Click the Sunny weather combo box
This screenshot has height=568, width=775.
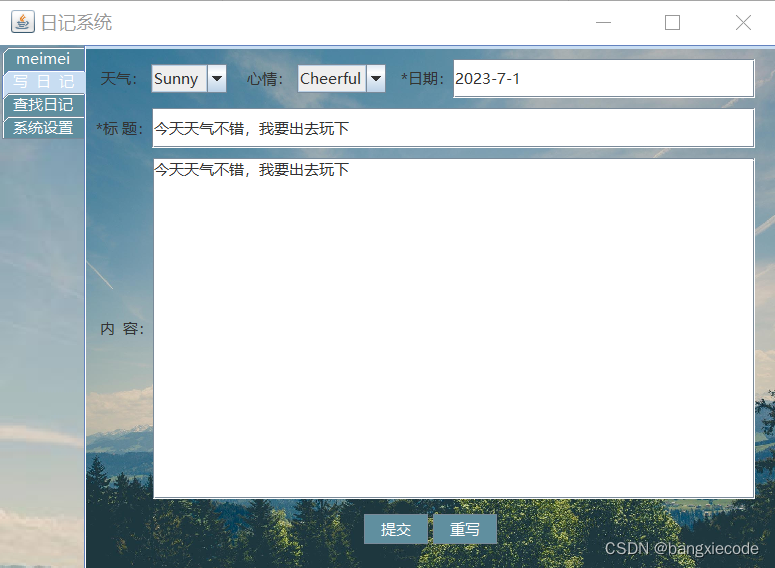189,79
